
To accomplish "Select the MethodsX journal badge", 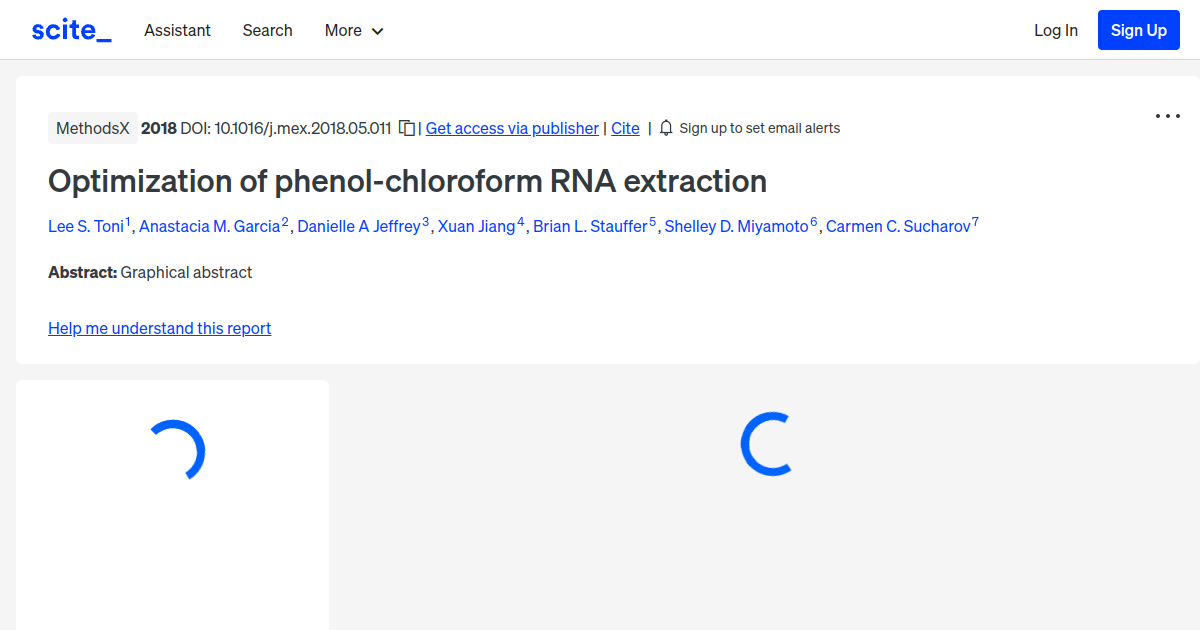I will (92, 128).
